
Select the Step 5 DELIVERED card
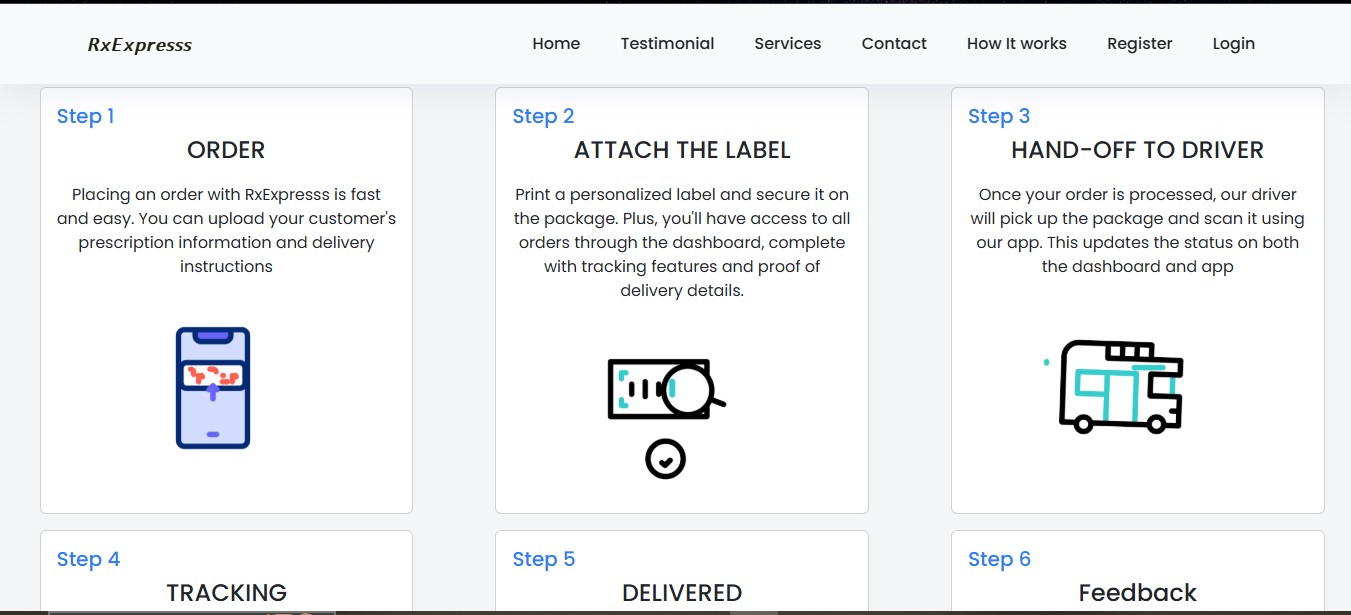click(x=682, y=571)
